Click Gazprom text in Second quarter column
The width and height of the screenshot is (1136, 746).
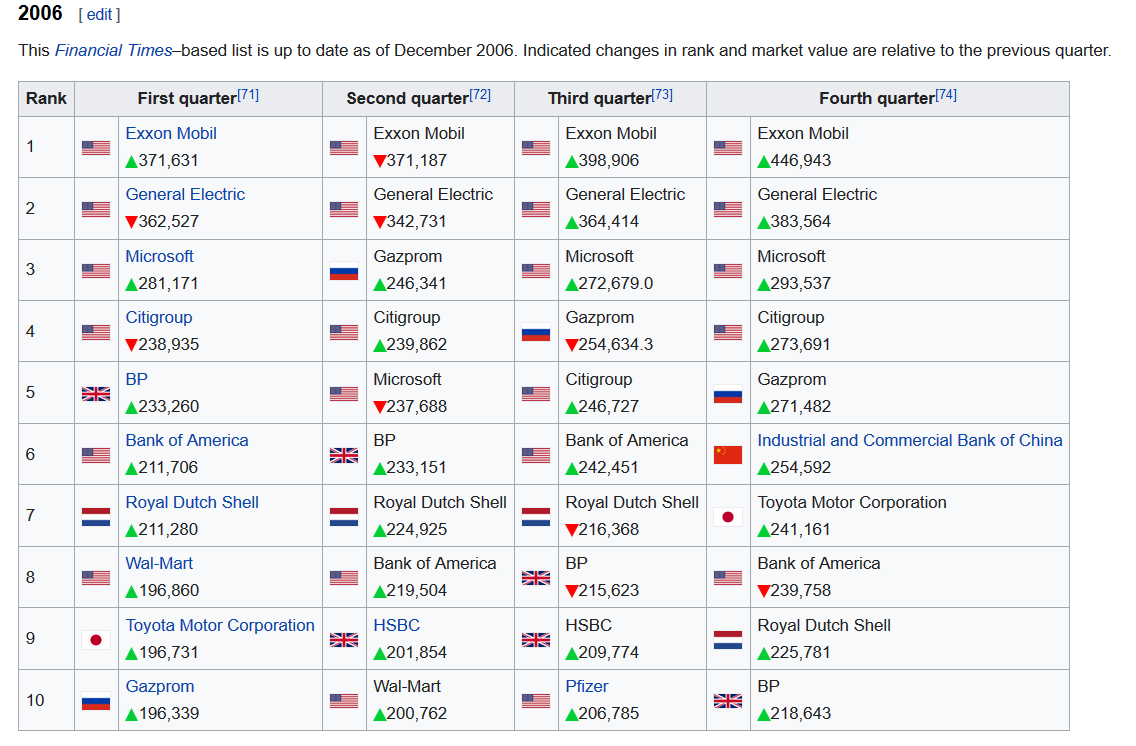(x=407, y=256)
